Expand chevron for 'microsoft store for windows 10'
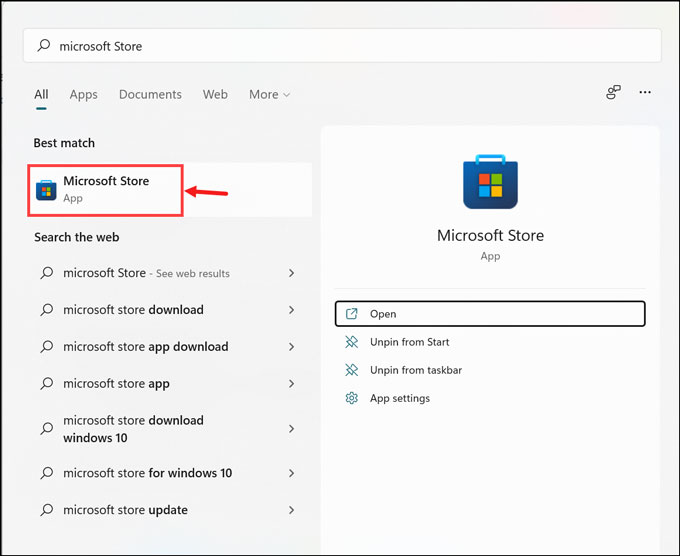 (291, 473)
